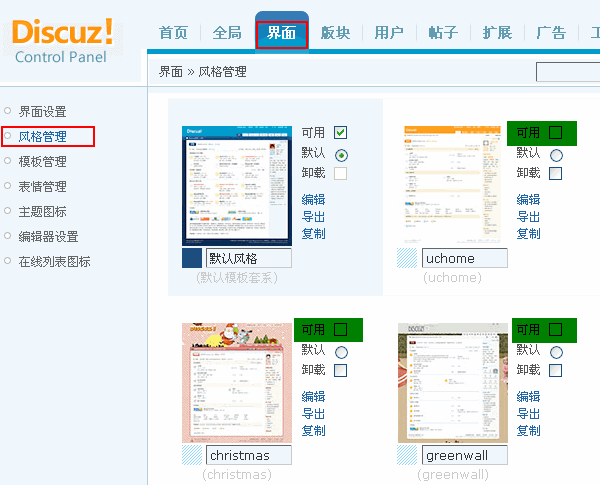Viewport: 600px width, 485px height.
Task: Click 导出 link for the uchome style
Action: (528, 216)
